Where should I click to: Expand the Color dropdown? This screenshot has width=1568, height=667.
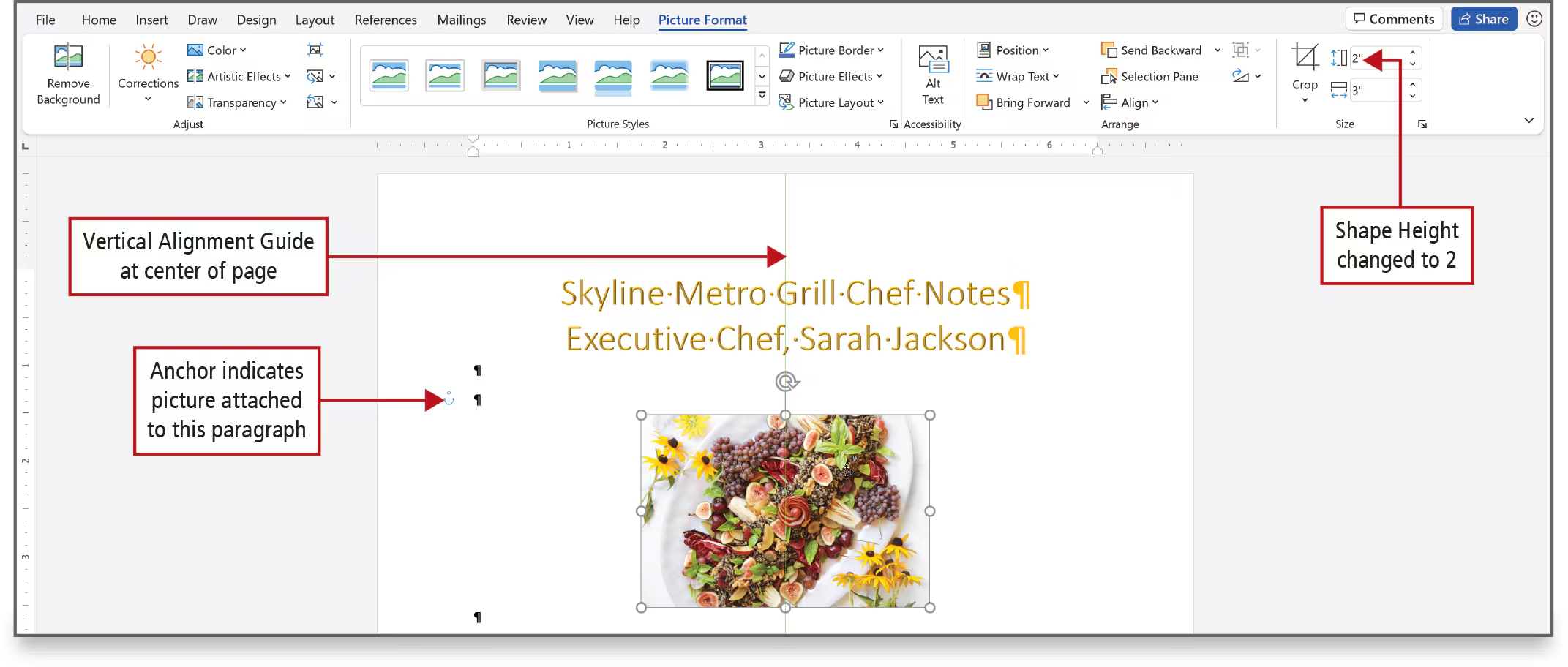217,50
